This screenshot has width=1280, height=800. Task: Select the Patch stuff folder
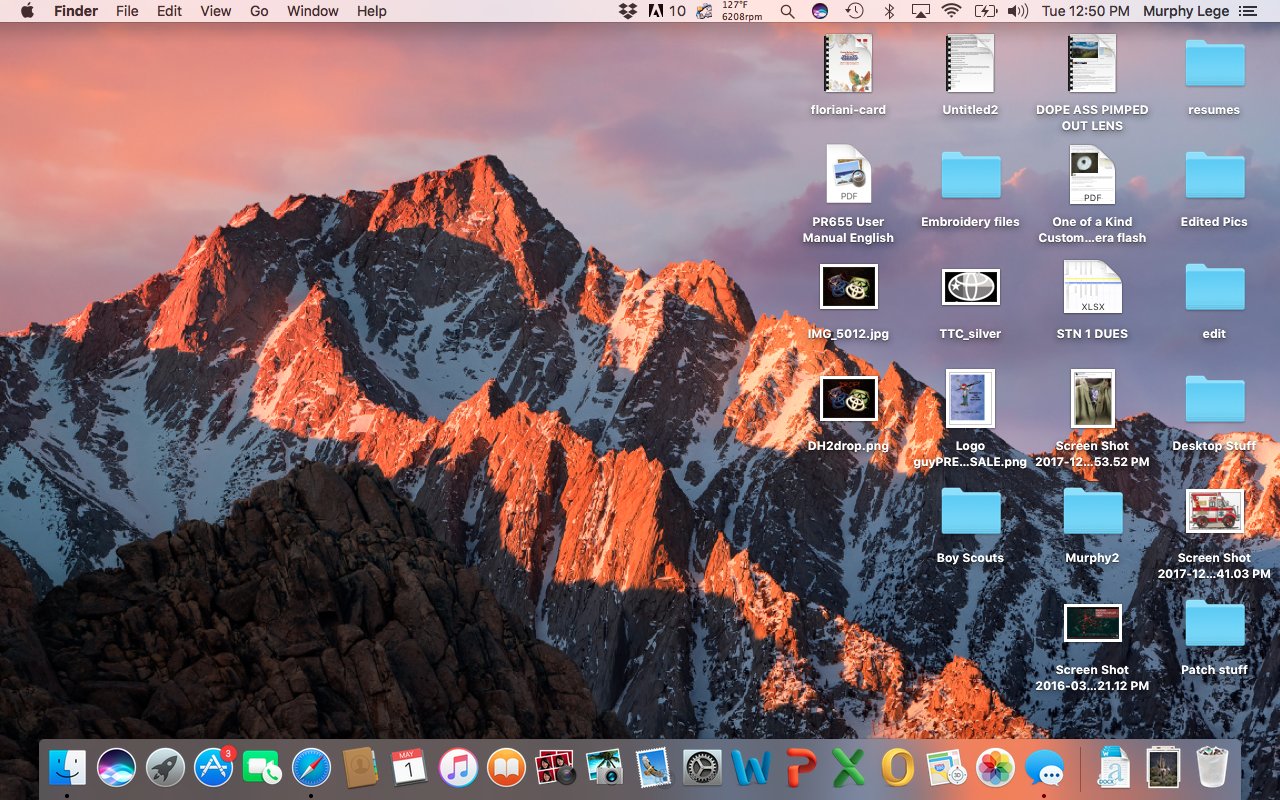pyautogui.click(x=1214, y=635)
